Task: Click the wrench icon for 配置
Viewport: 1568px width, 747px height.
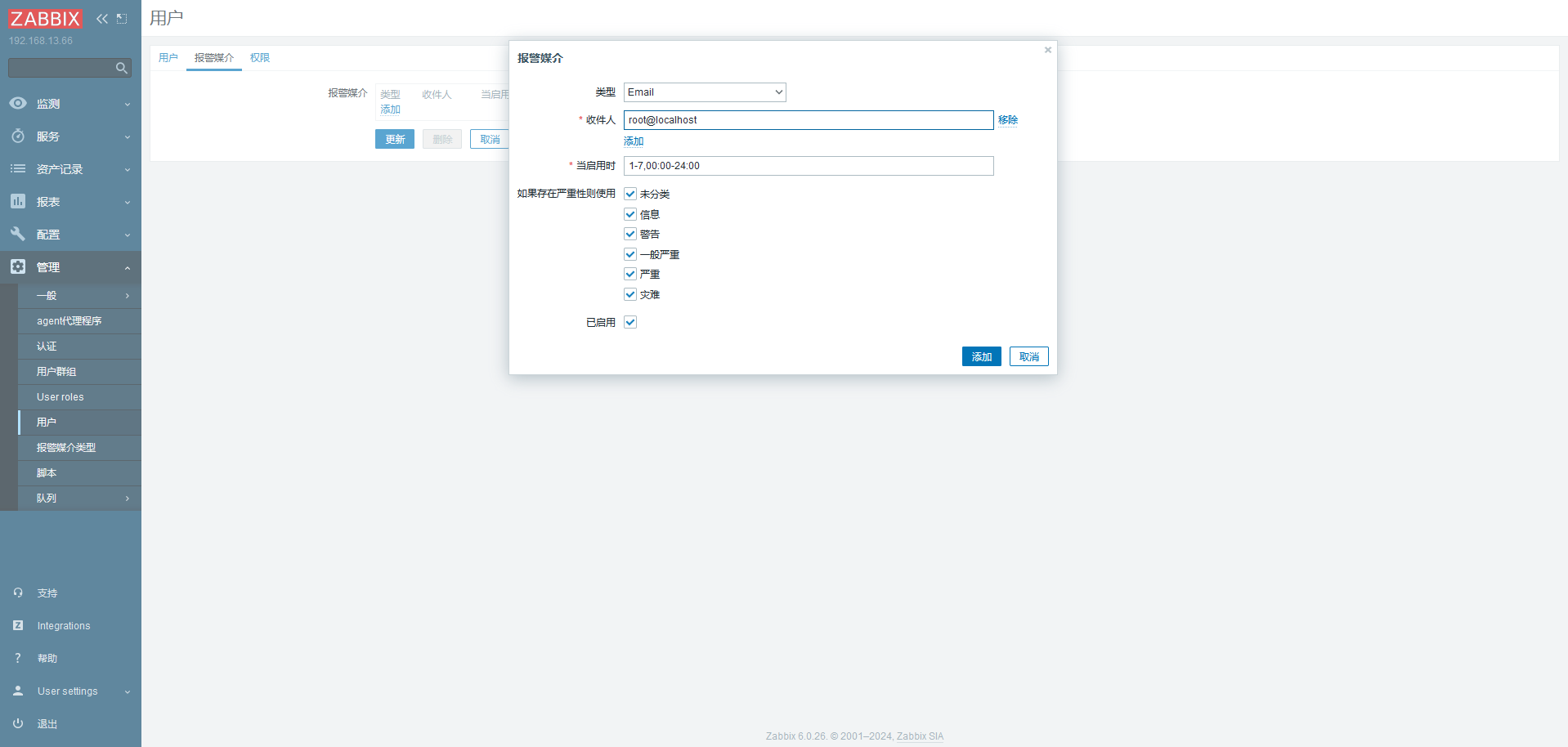Action: (18, 234)
